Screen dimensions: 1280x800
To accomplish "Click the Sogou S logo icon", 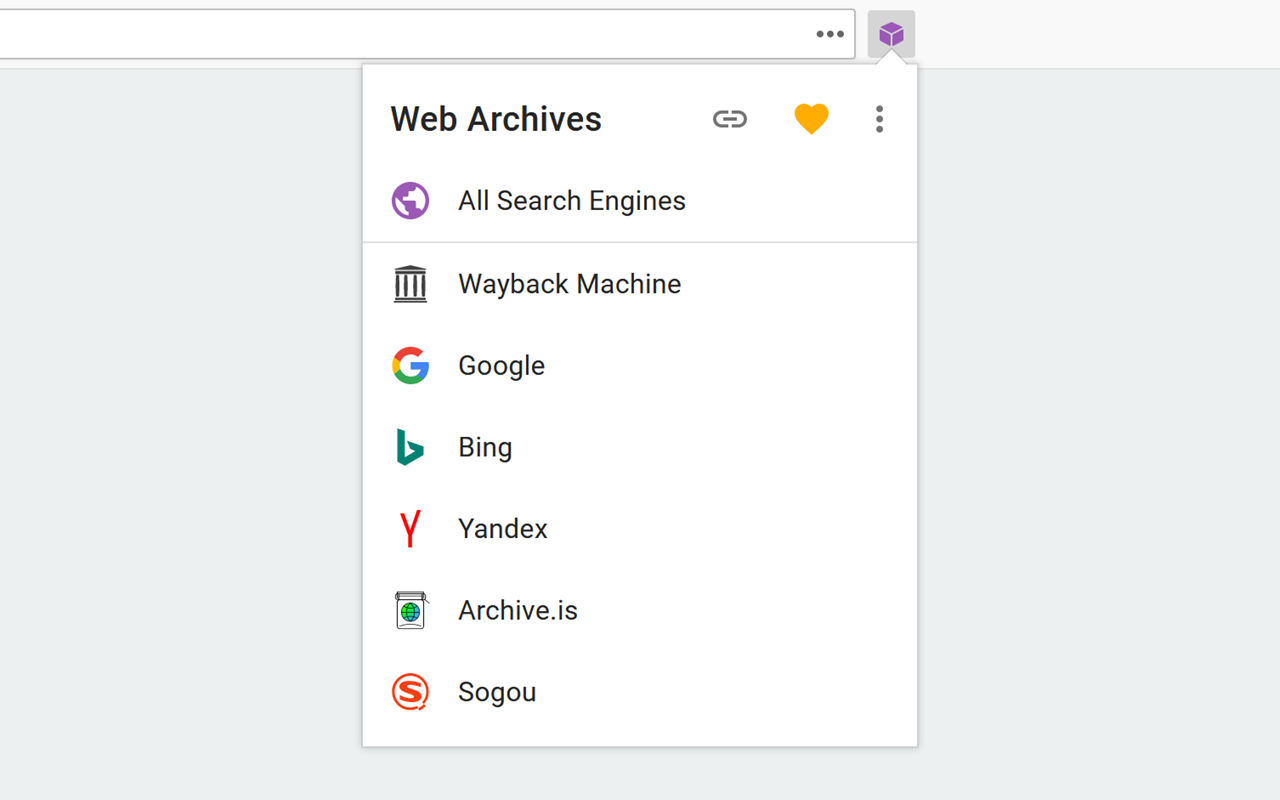I will (410, 692).
